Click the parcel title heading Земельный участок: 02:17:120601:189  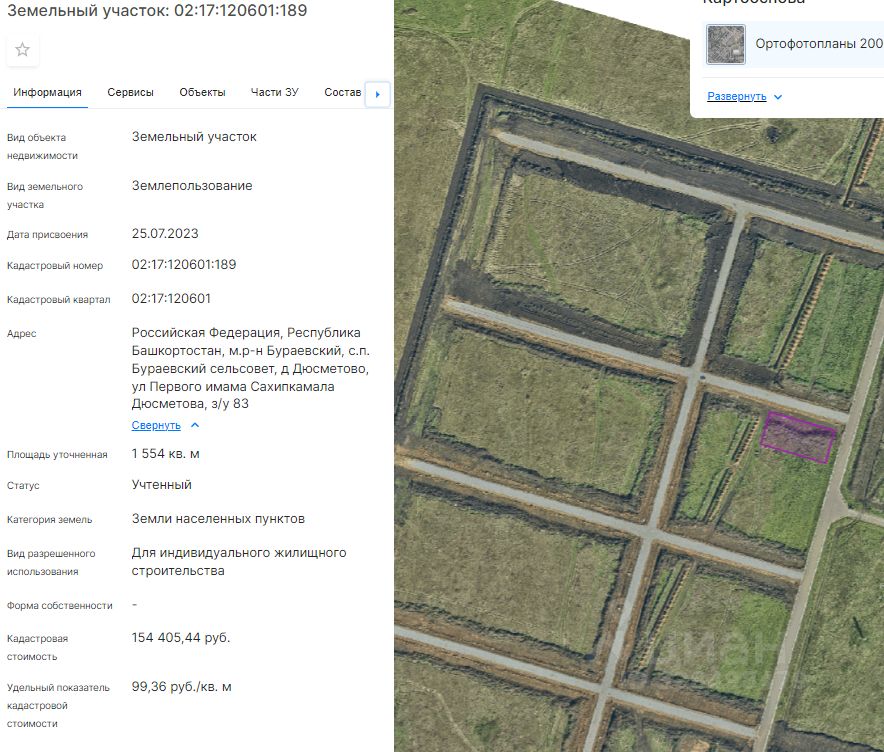coord(157,11)
